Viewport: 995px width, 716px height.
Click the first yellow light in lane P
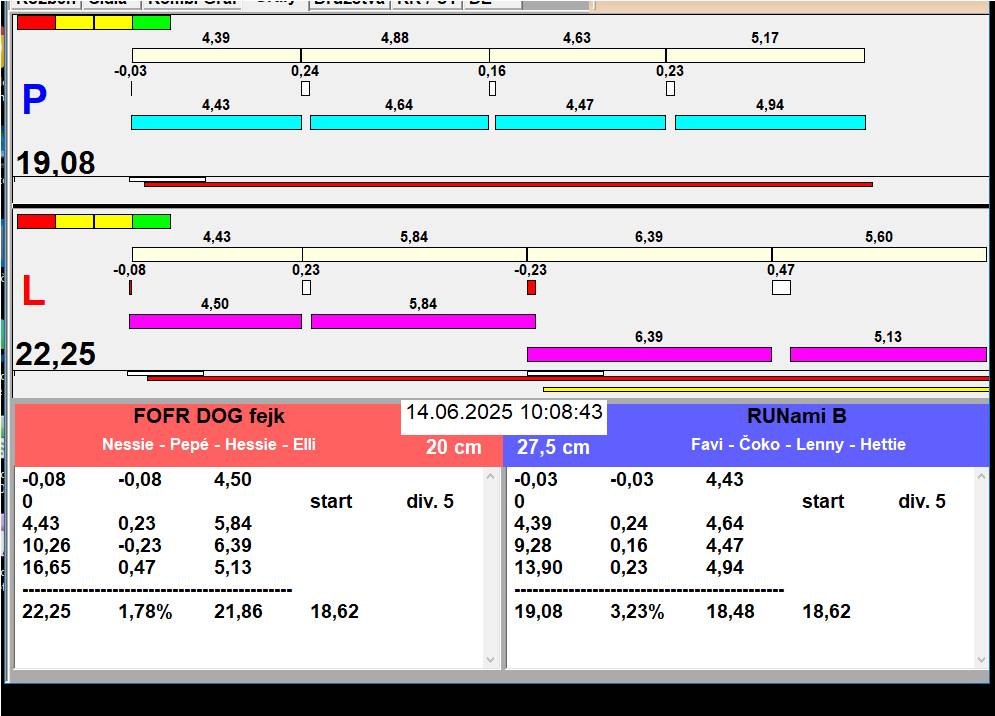coord(74,22)
